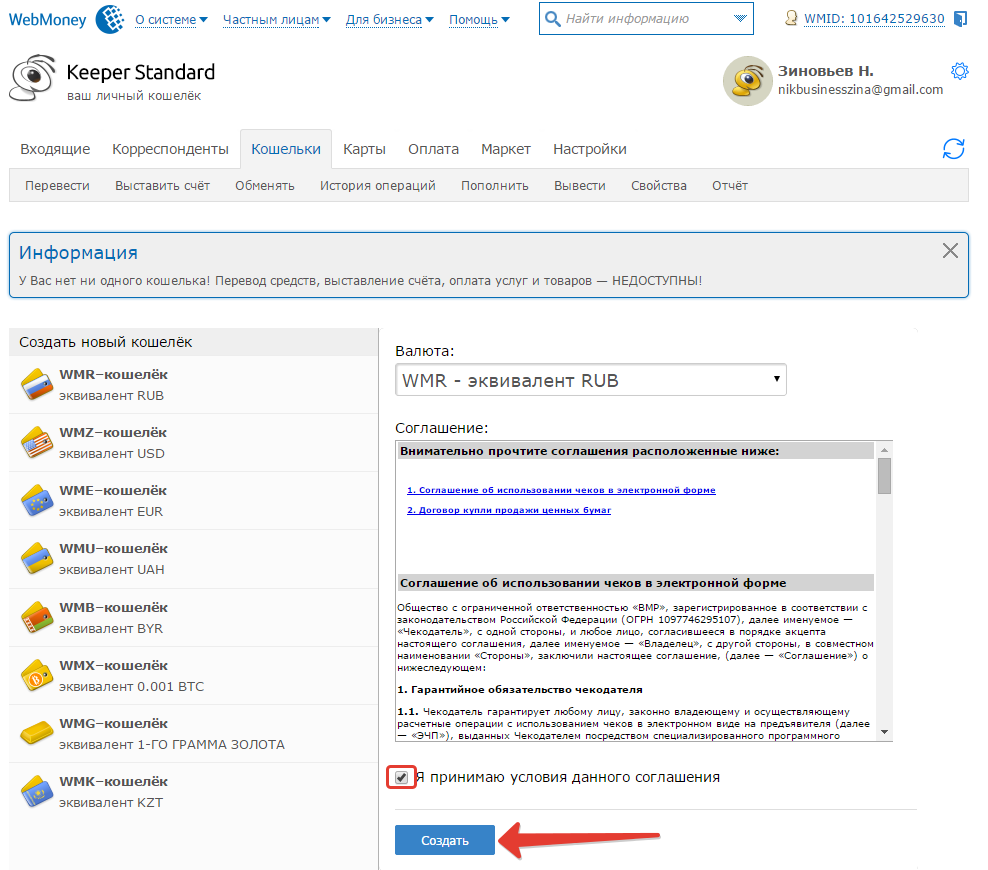Select WME-кошелёк эквивалент EUR

click(x=193, y=501)
